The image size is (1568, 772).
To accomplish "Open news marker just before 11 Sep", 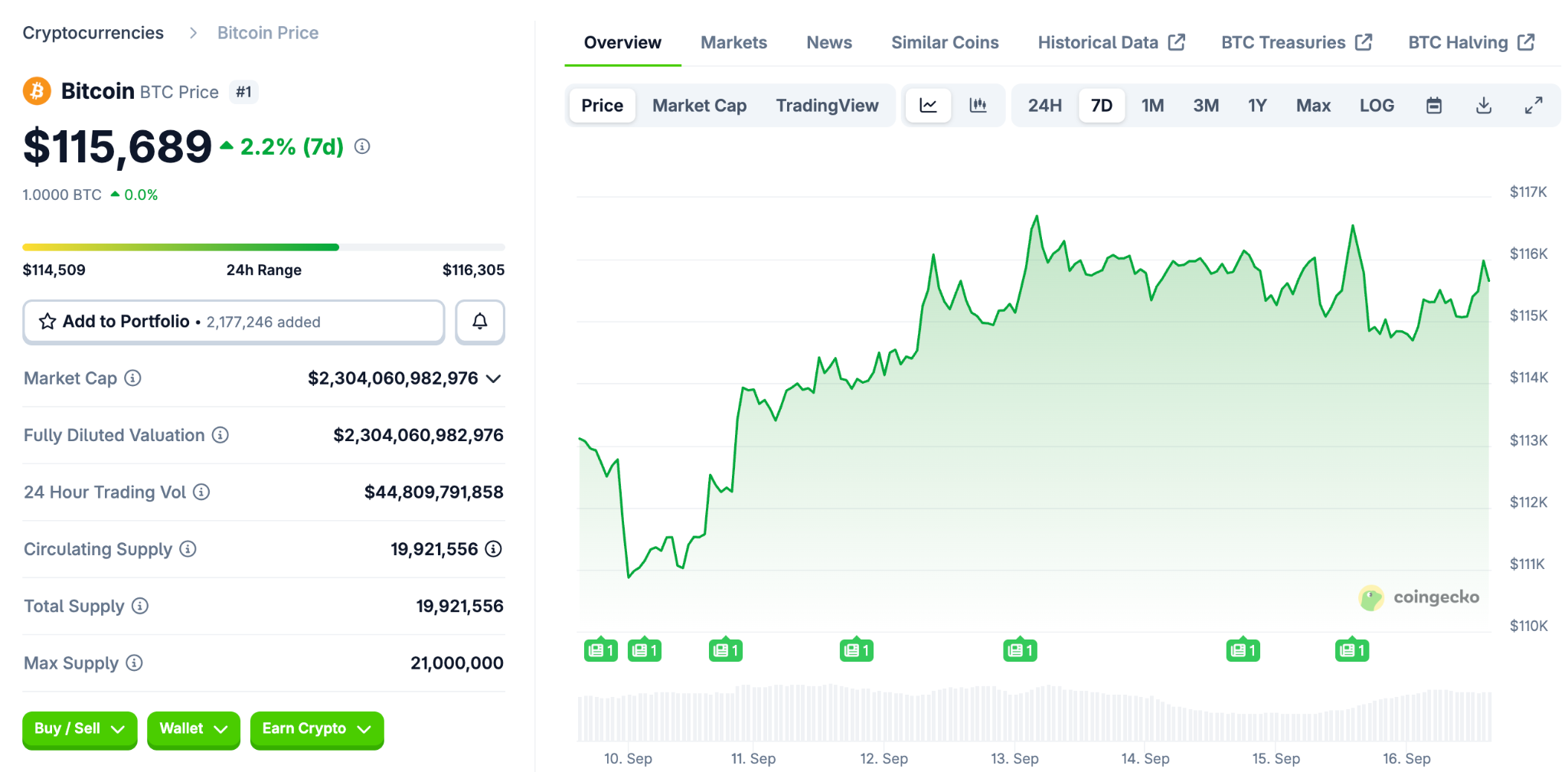I will point(726,650).
